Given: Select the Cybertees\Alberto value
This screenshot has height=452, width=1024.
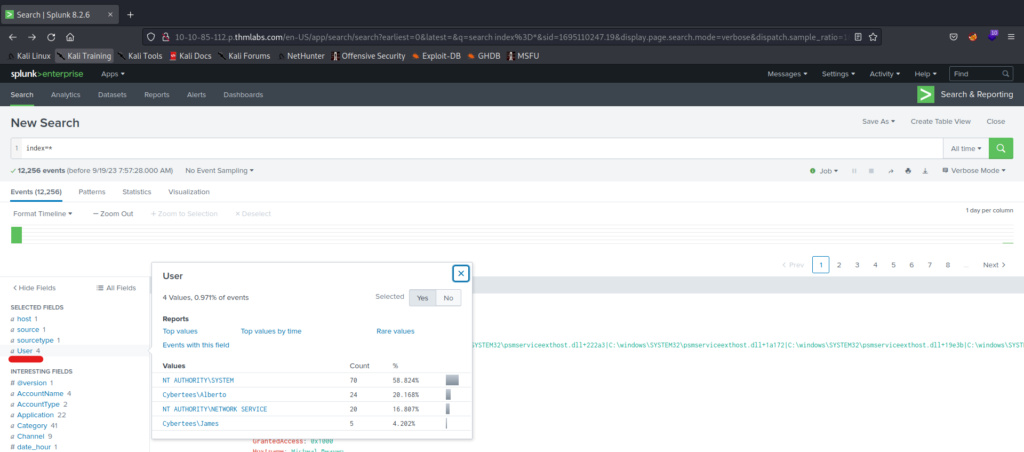Looking at the screenshot, I should pos(194,395).
